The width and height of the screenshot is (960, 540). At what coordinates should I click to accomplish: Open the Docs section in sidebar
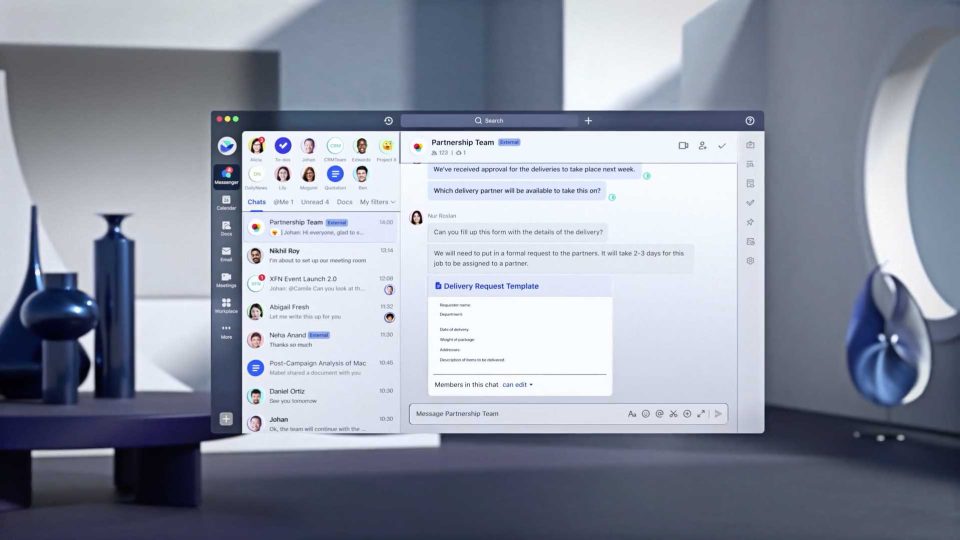coord(227,227)
